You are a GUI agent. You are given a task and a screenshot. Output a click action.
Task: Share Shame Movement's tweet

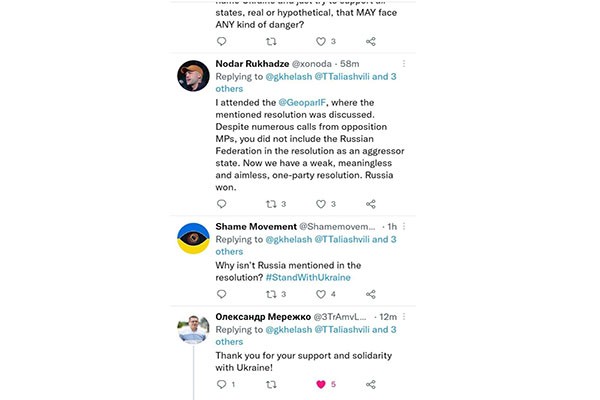371,294
